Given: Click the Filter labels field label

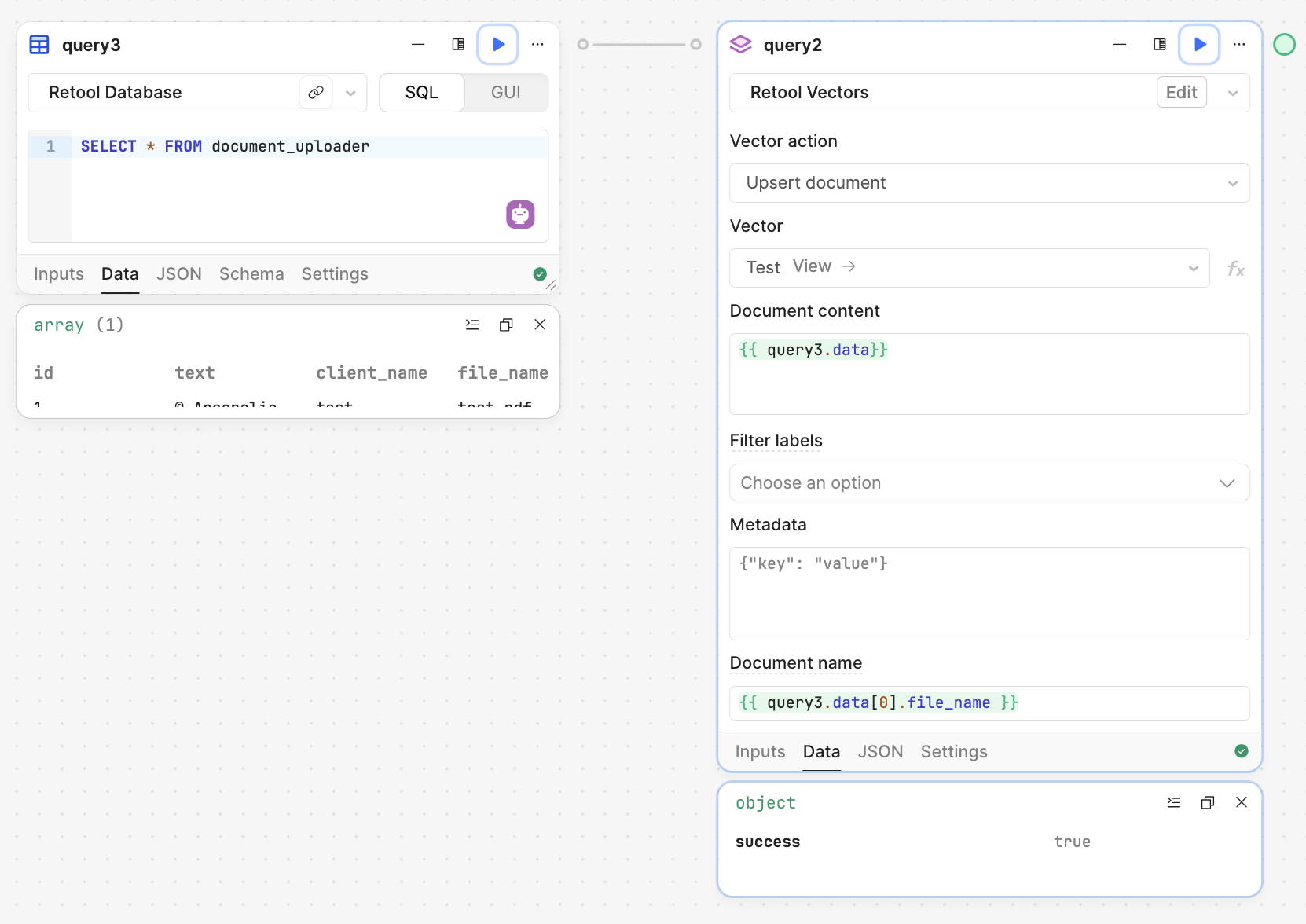Looking at the screenshot, I should click(776, 441).
